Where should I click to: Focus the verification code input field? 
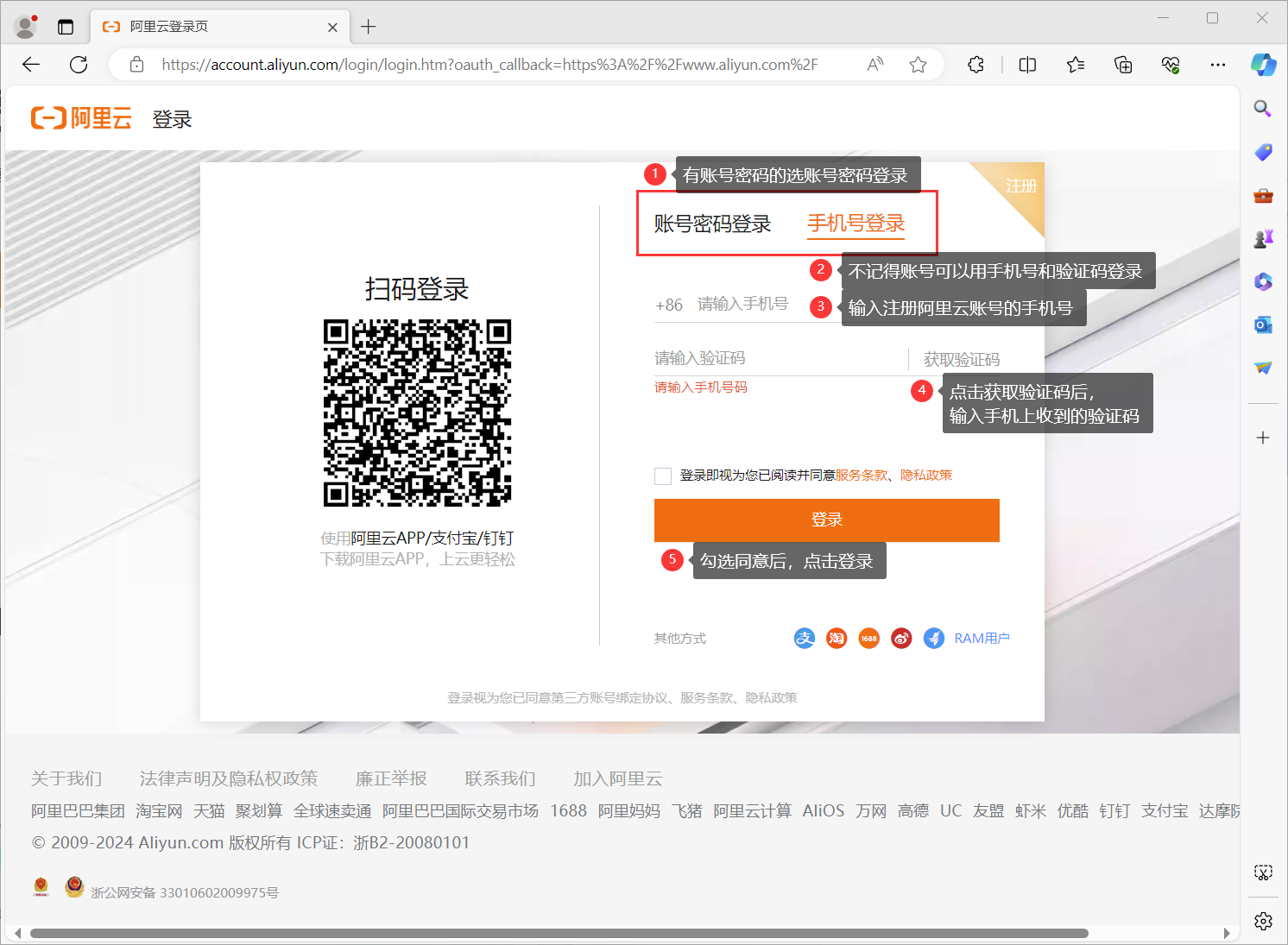[x=779, y=358]
